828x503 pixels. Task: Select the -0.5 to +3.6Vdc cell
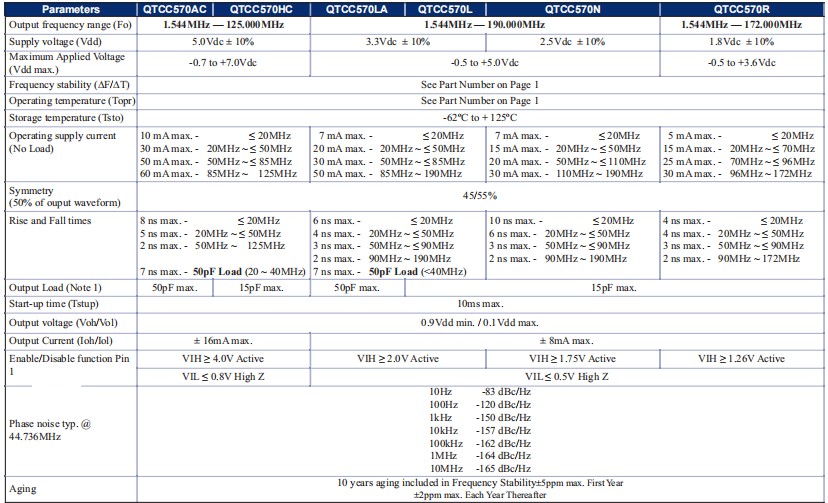[743, 63]
